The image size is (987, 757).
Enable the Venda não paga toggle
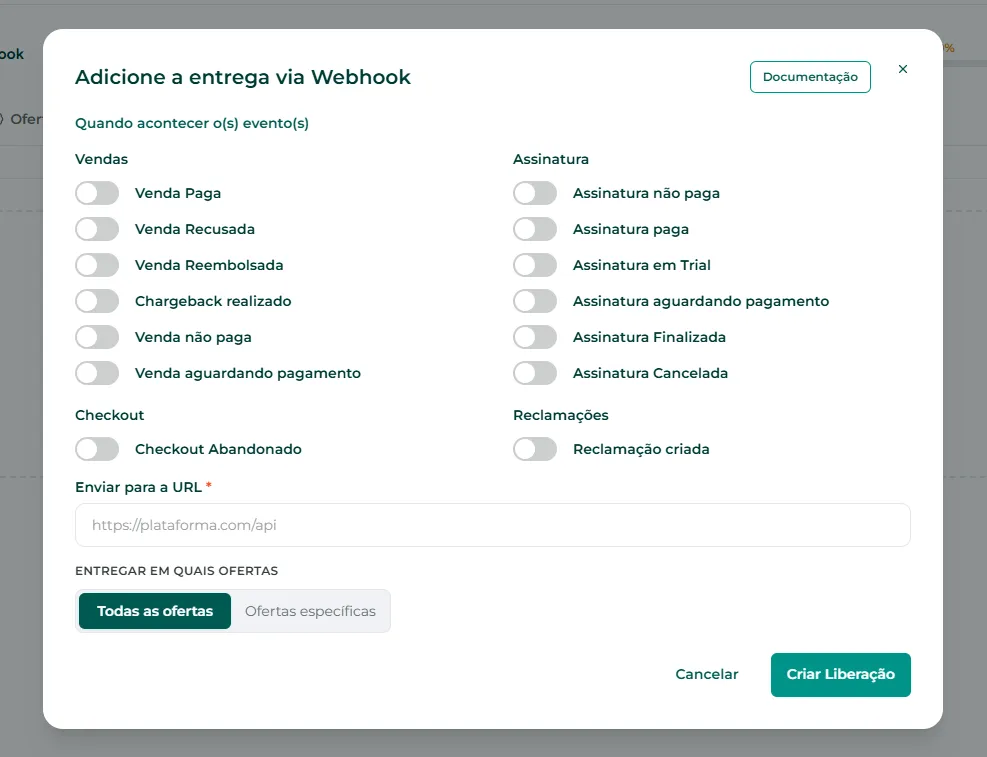(x=97, y=337)
